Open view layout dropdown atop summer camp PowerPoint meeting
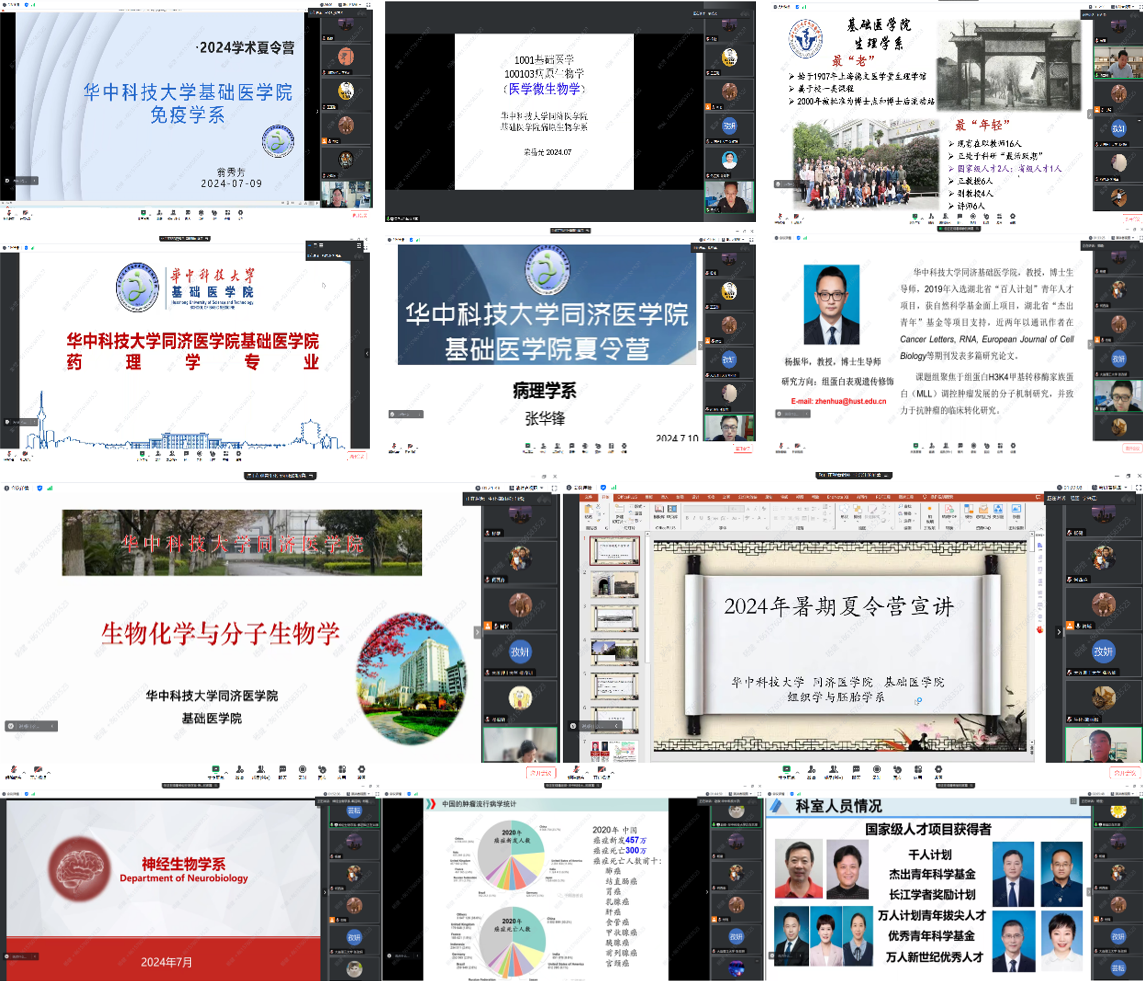This screenshot has height=981, width=1143. 1111,488
